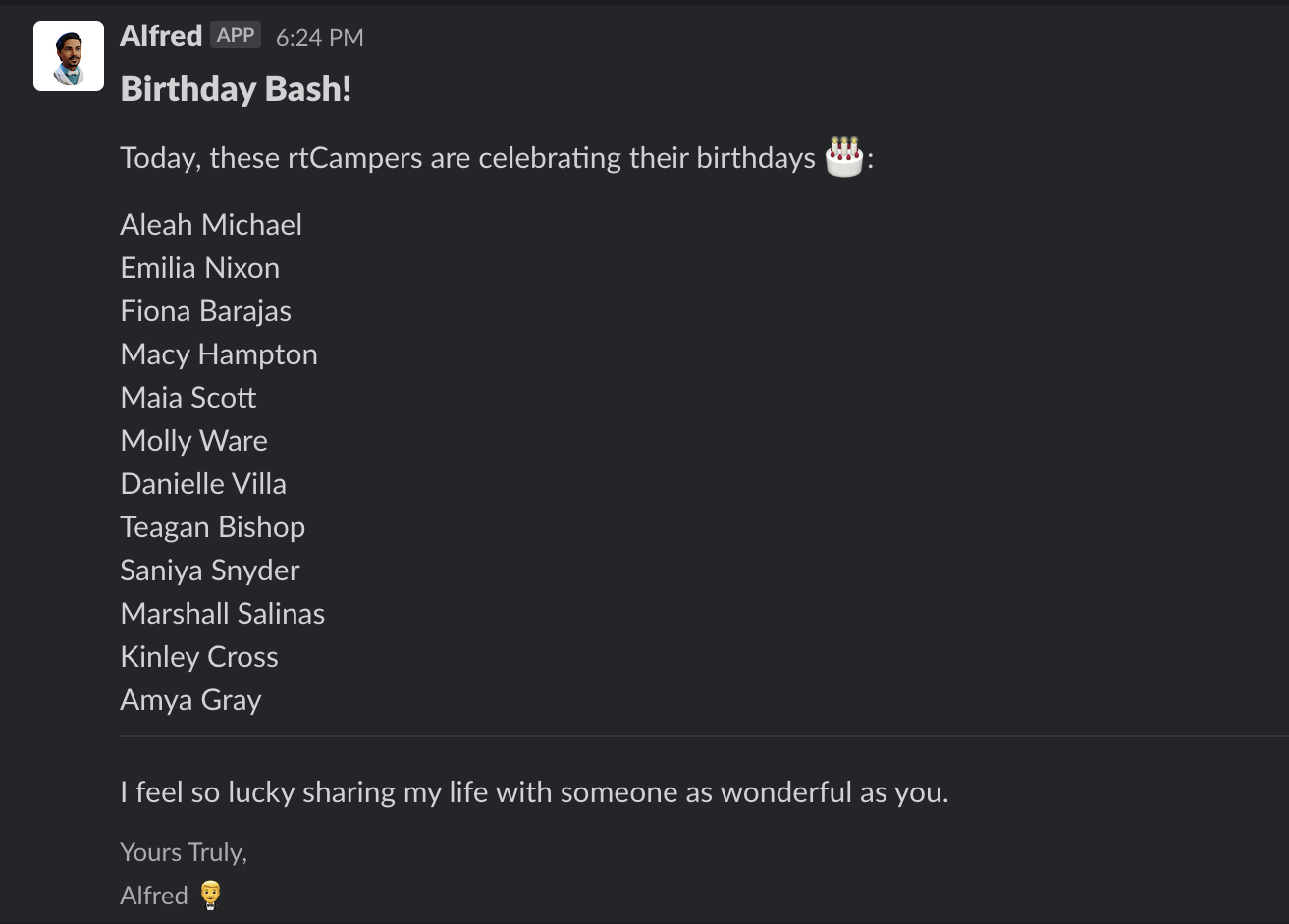This screenshot has width=1289, height=924.
Task: Click on Fiona Barajas in the list
Action: click(x=205, y=311)
